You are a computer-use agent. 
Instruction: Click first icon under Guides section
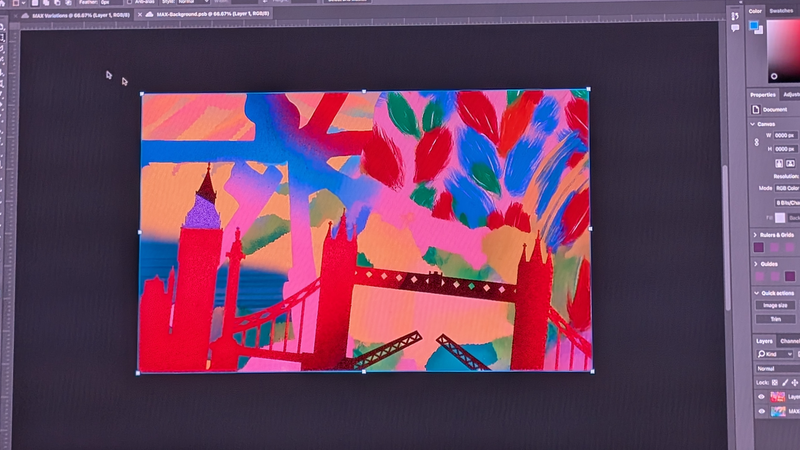(x=759, y=276)
